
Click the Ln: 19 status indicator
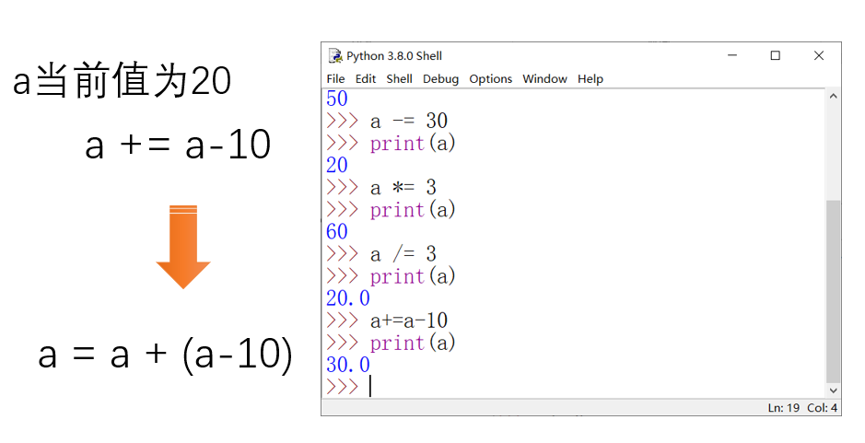[783, 408]
